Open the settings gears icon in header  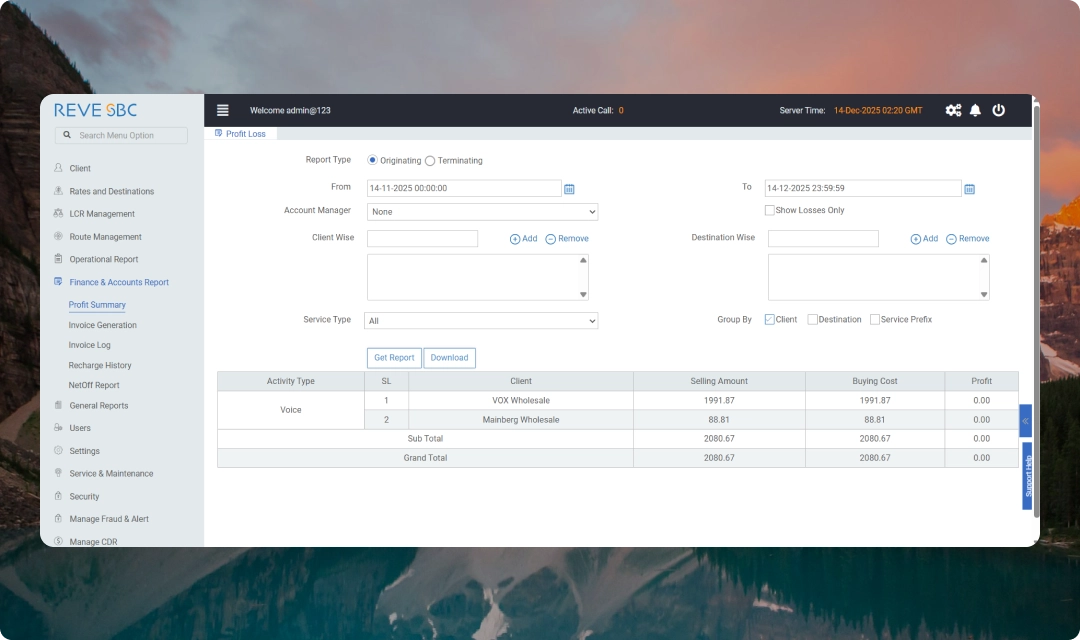pos(953,110)
